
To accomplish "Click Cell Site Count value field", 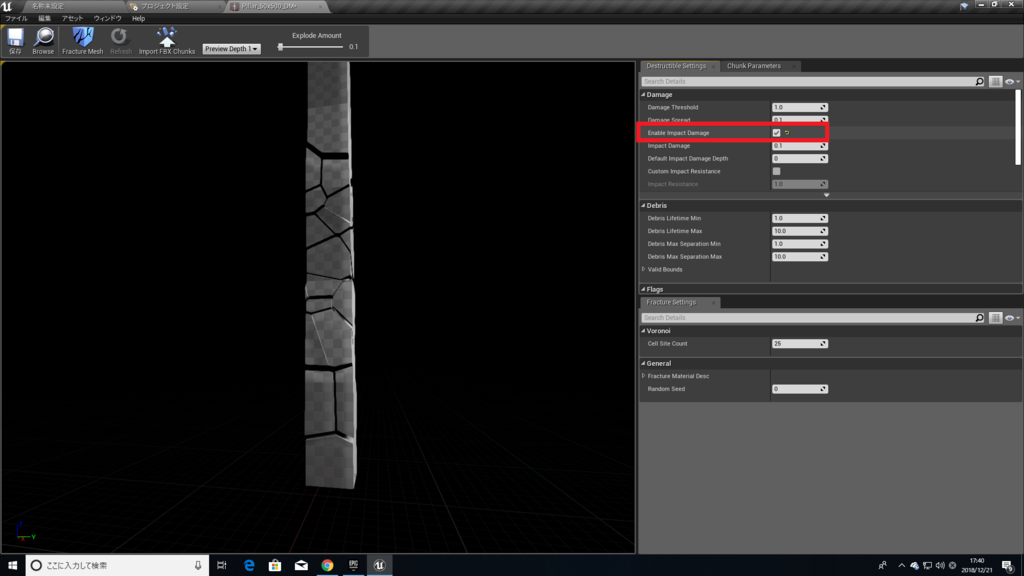I will [799, 344].
